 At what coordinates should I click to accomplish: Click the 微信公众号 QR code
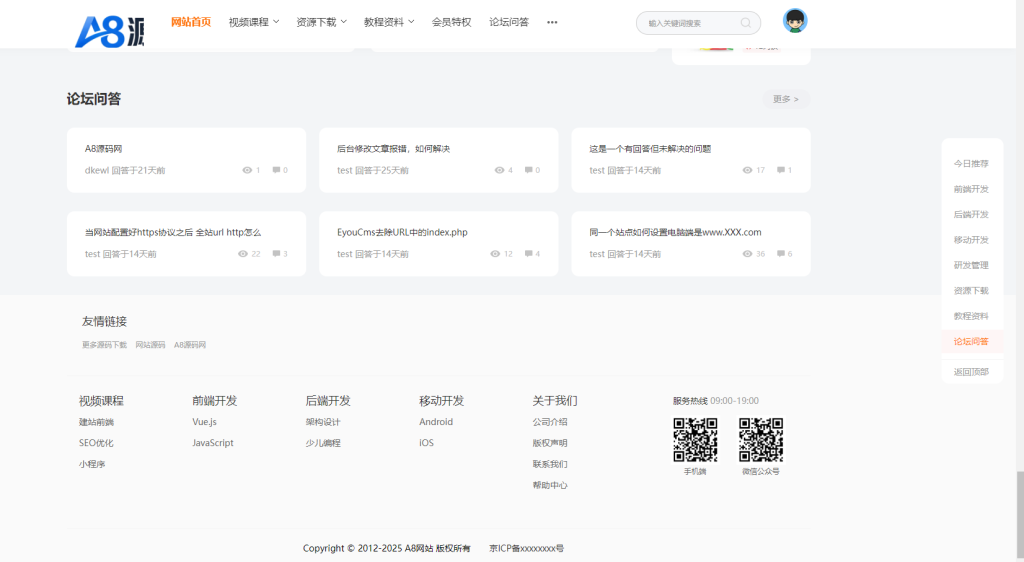click(761, 440)
